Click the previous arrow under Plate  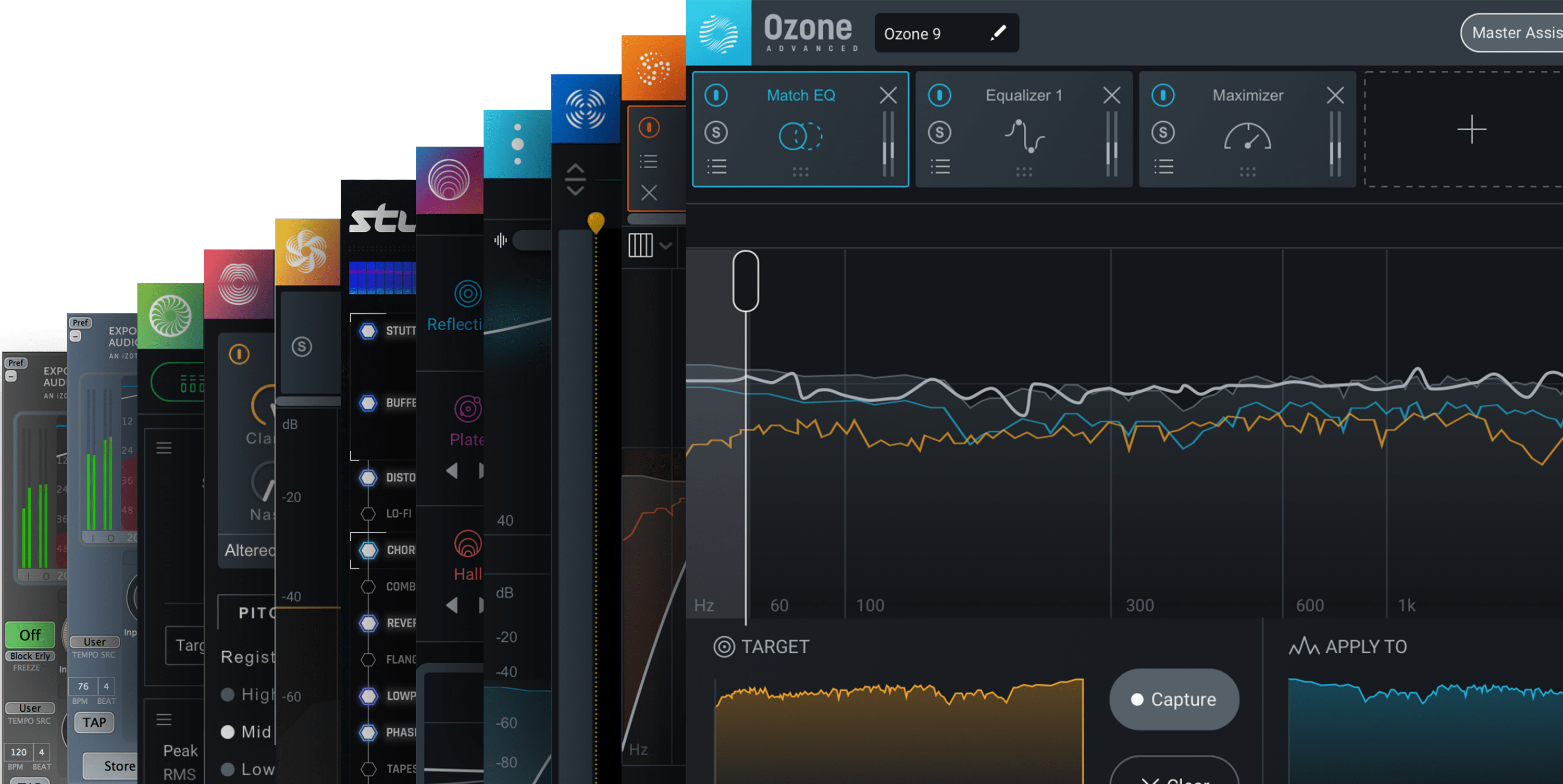pyautogui.click(x=451, y=470)
